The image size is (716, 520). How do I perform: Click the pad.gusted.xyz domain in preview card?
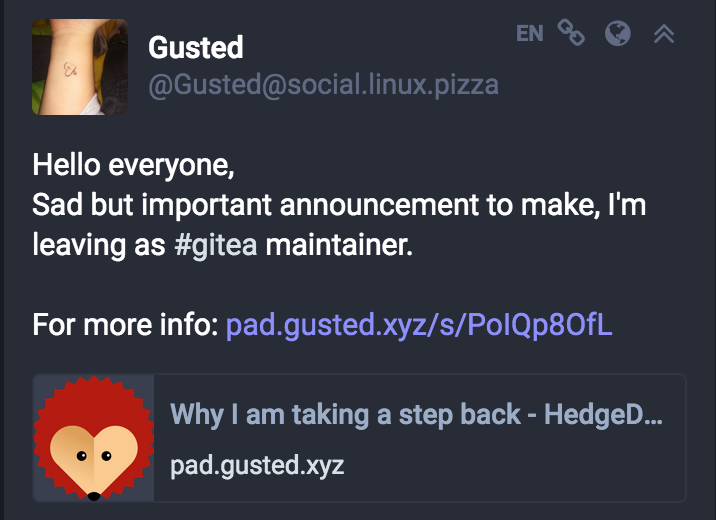tap(257, 466)
